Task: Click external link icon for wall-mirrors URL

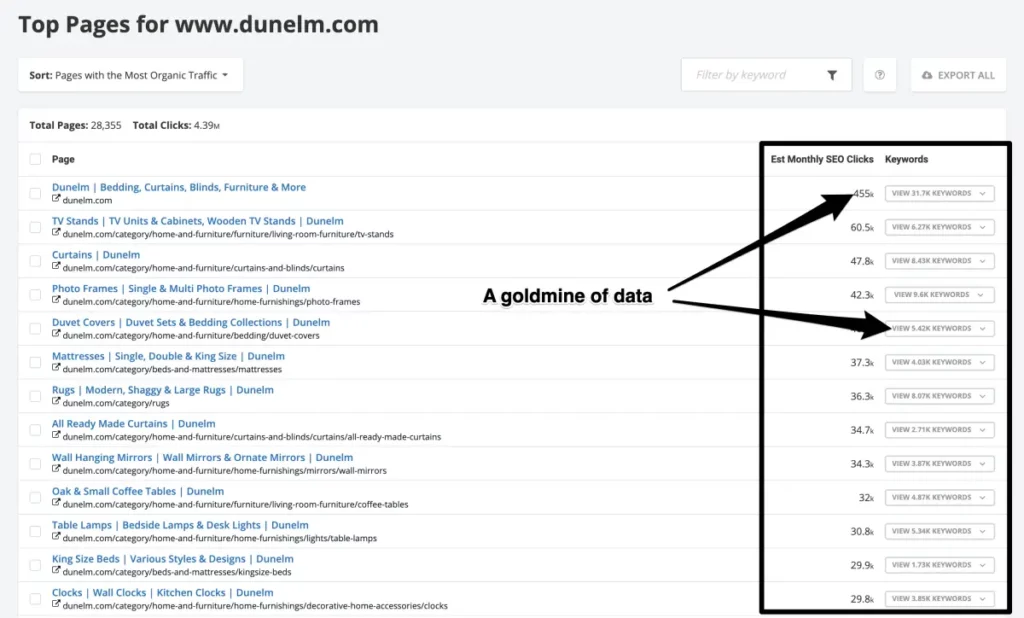Action: pos(56,469)
